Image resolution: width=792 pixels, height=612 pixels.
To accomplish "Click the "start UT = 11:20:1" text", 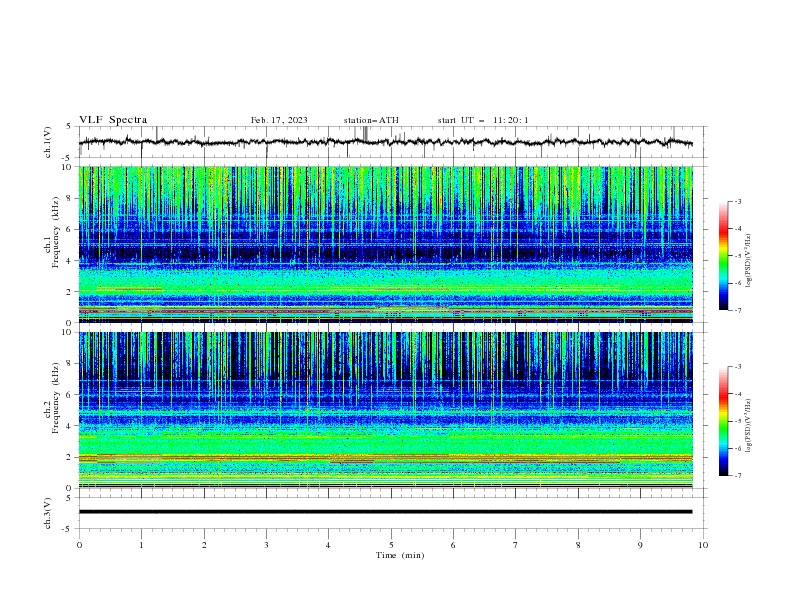I will [x=483, y=120].
